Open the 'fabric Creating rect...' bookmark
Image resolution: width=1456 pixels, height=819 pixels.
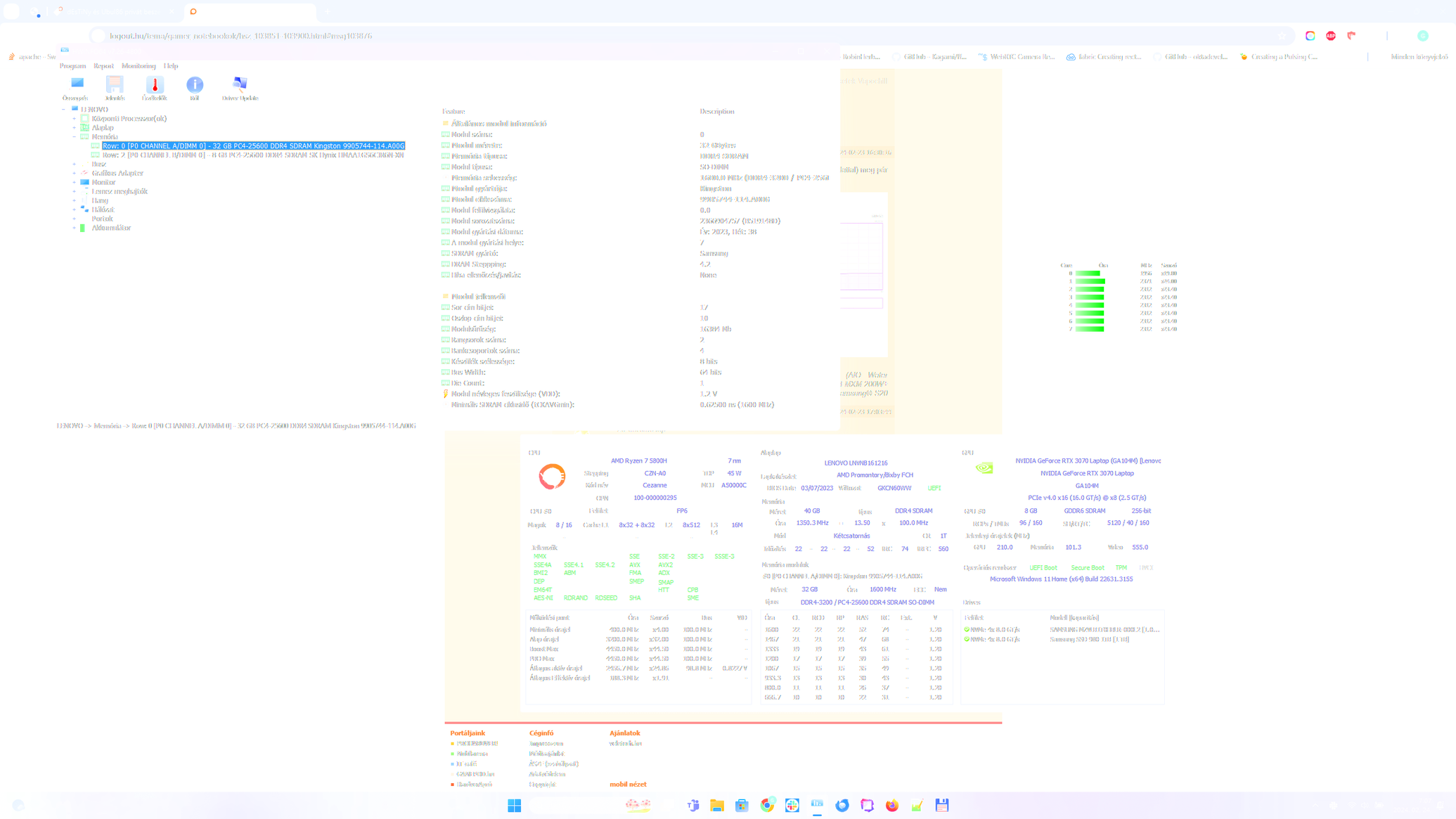click(x=1104, y=57)
